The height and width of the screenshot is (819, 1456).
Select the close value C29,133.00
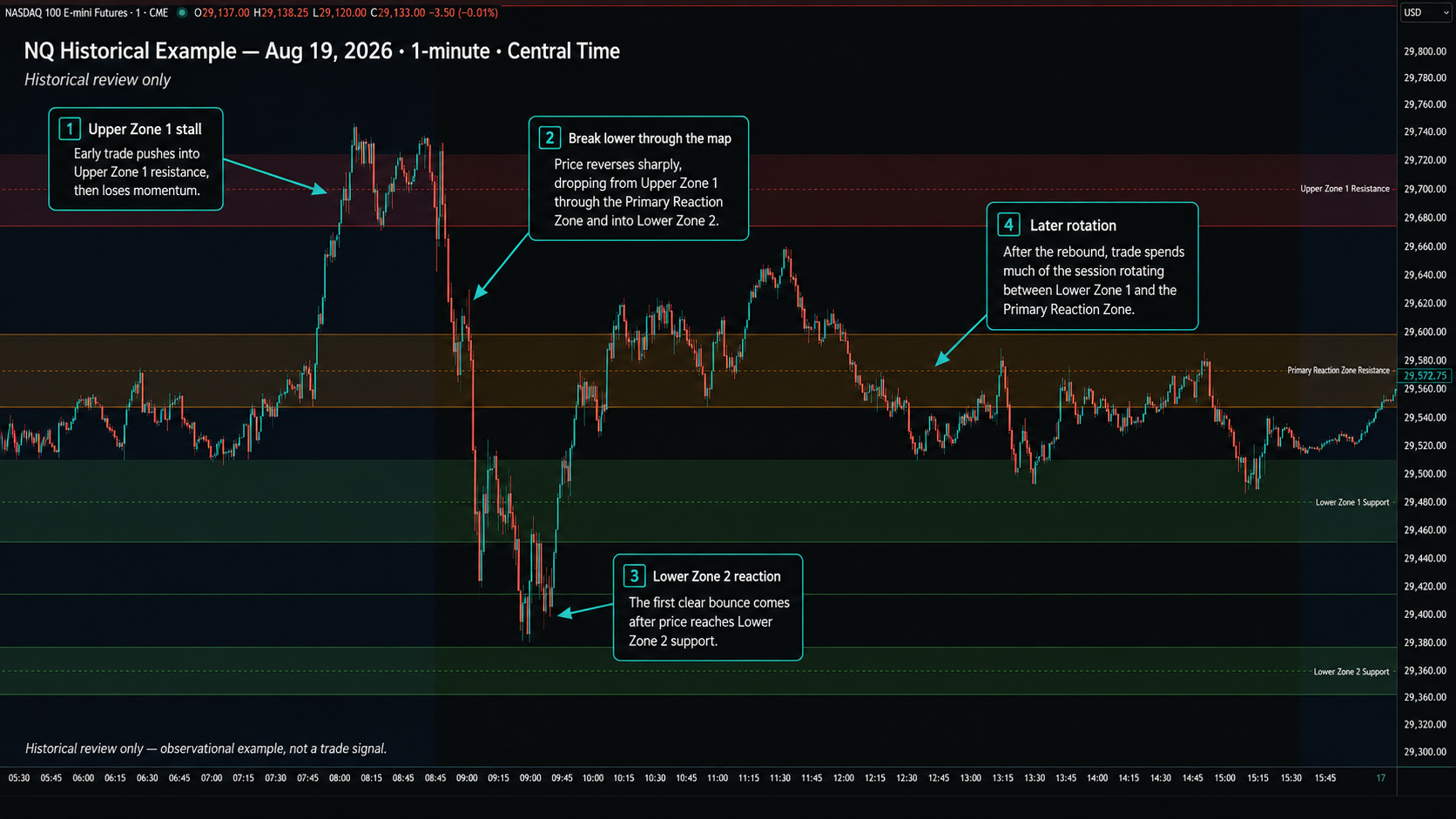pyautogui.click(x=398, y=13)
